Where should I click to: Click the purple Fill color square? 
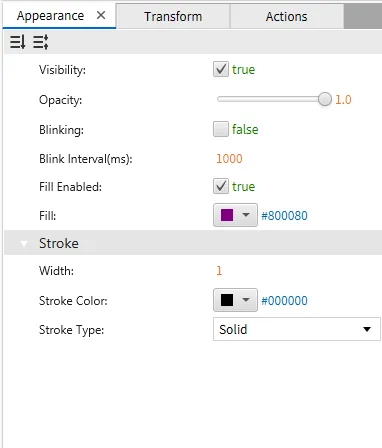pos(227,215)
